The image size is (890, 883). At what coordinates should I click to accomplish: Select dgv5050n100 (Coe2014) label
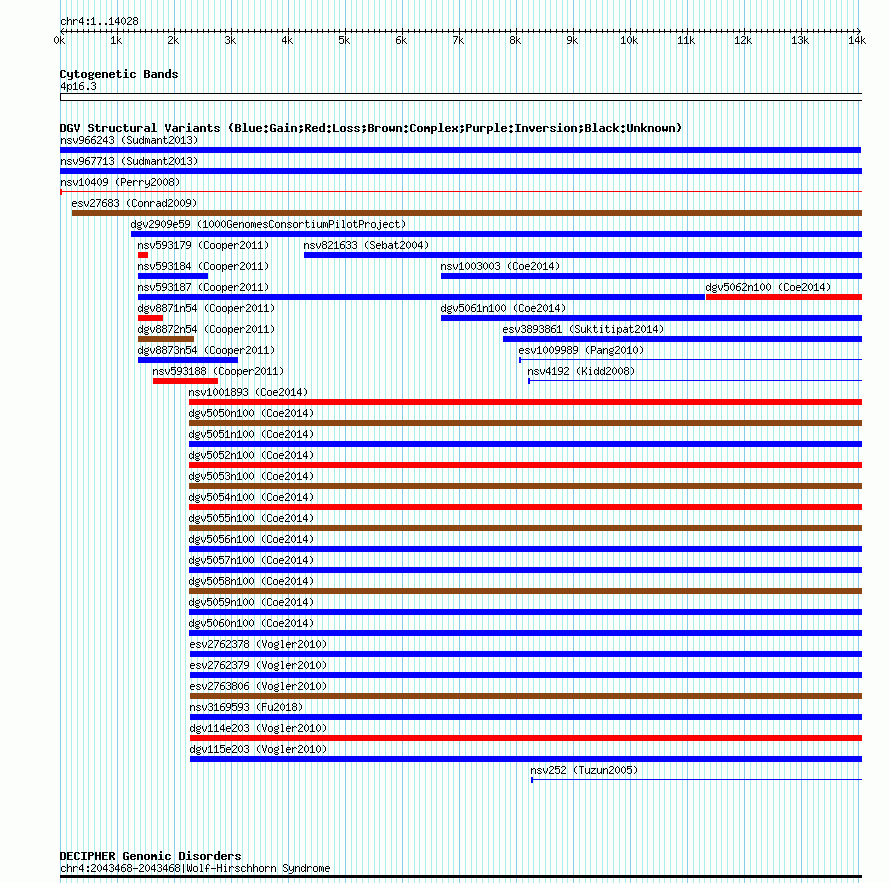tap(251, 413)
